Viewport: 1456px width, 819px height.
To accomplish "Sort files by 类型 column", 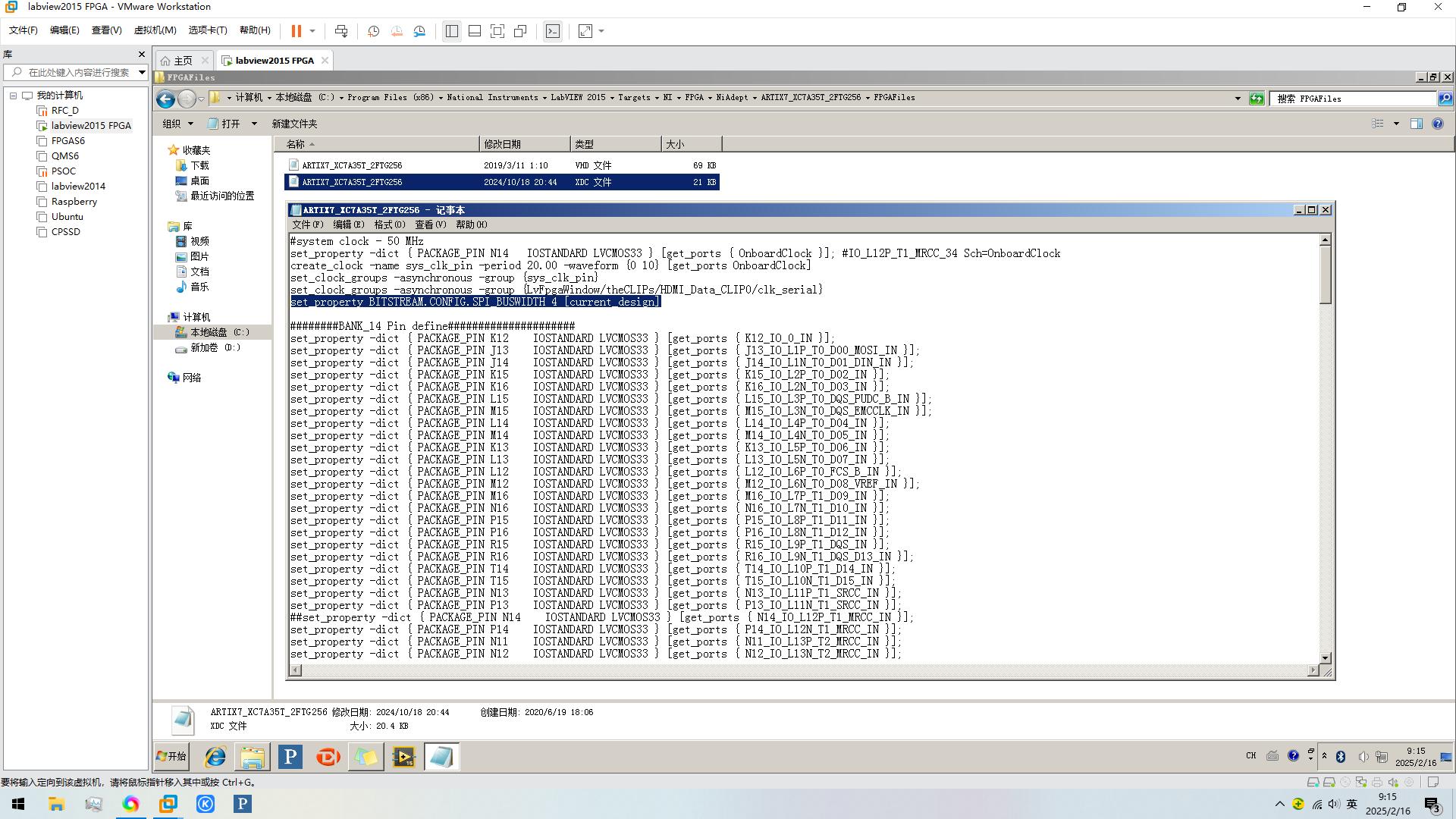I will click(x=616, y=144).
